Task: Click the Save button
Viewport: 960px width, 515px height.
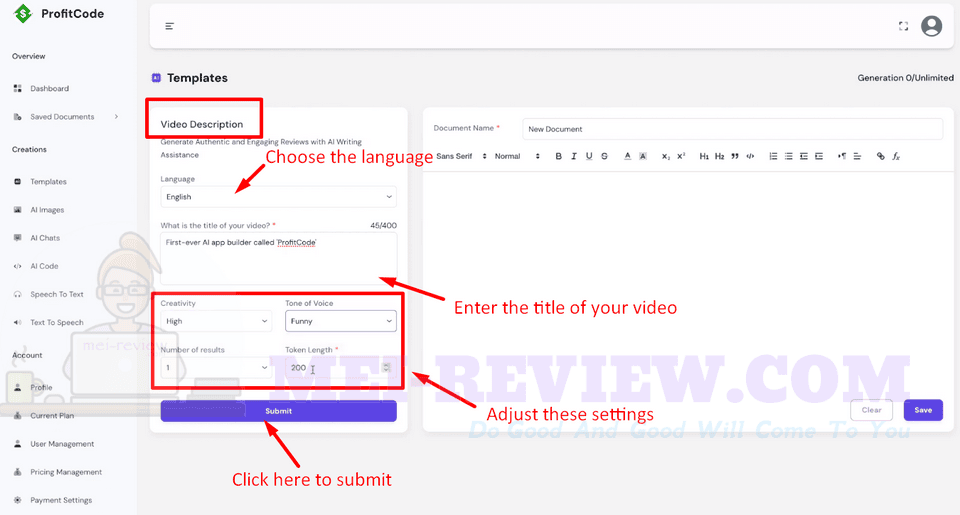Action: [x=923, y=410]
